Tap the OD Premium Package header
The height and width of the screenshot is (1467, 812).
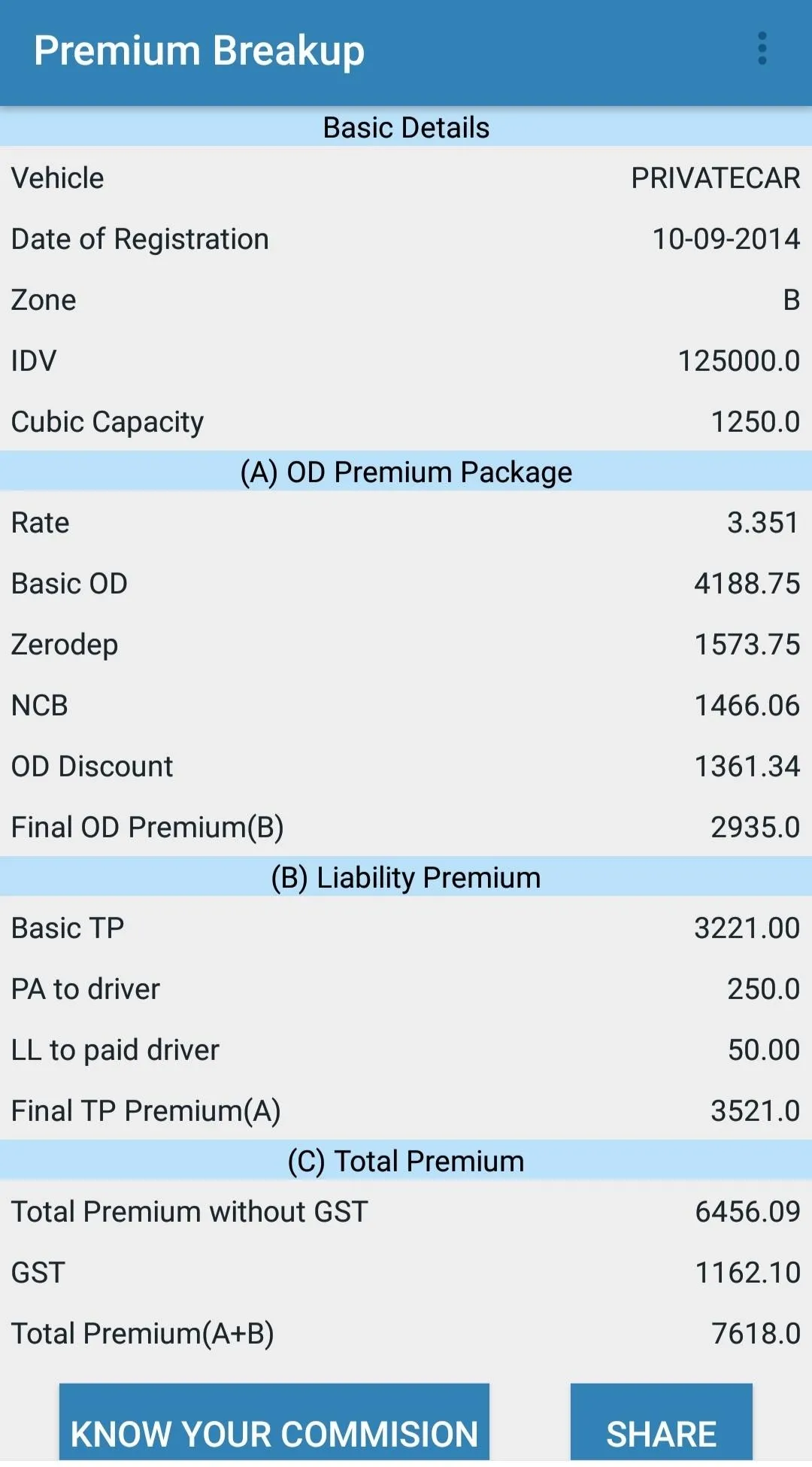click(406, 472)
